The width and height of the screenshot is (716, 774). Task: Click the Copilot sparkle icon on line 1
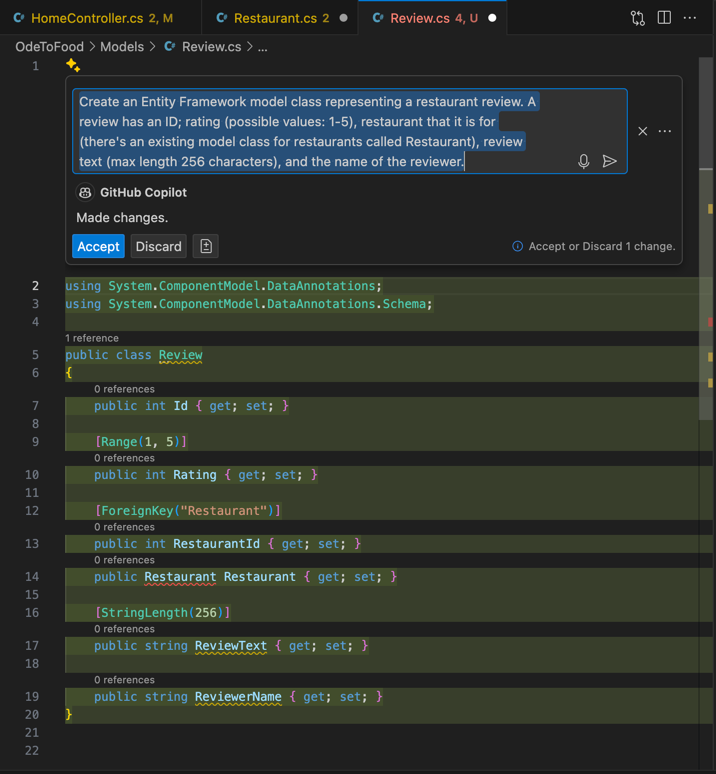tap(73, 66)
